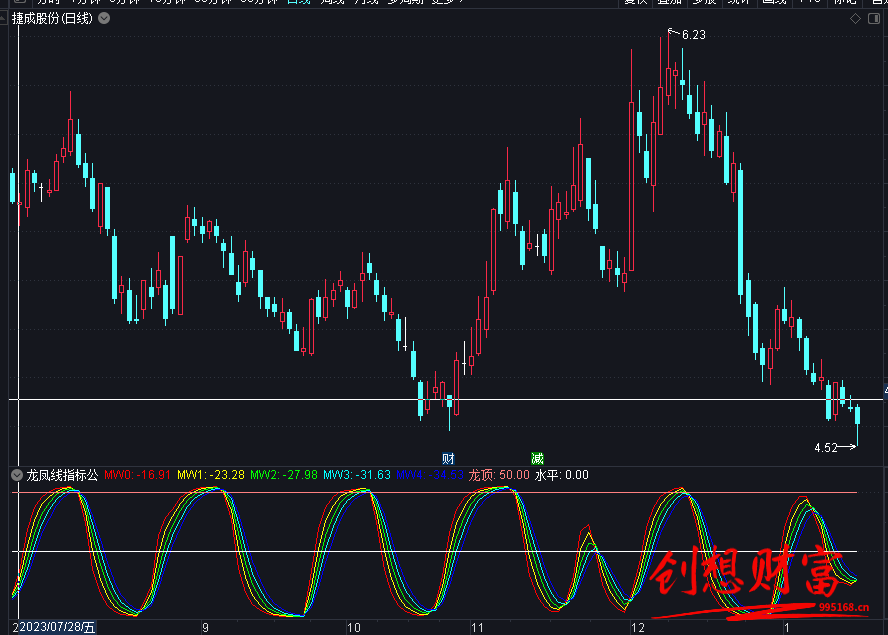Click the 减 event marker on chart

coord(537,458)
